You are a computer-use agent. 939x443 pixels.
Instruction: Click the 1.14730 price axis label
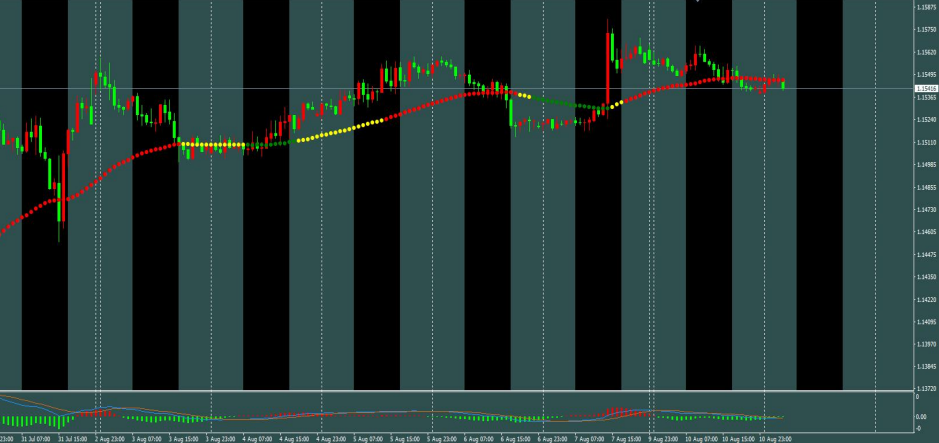(927, 210)
